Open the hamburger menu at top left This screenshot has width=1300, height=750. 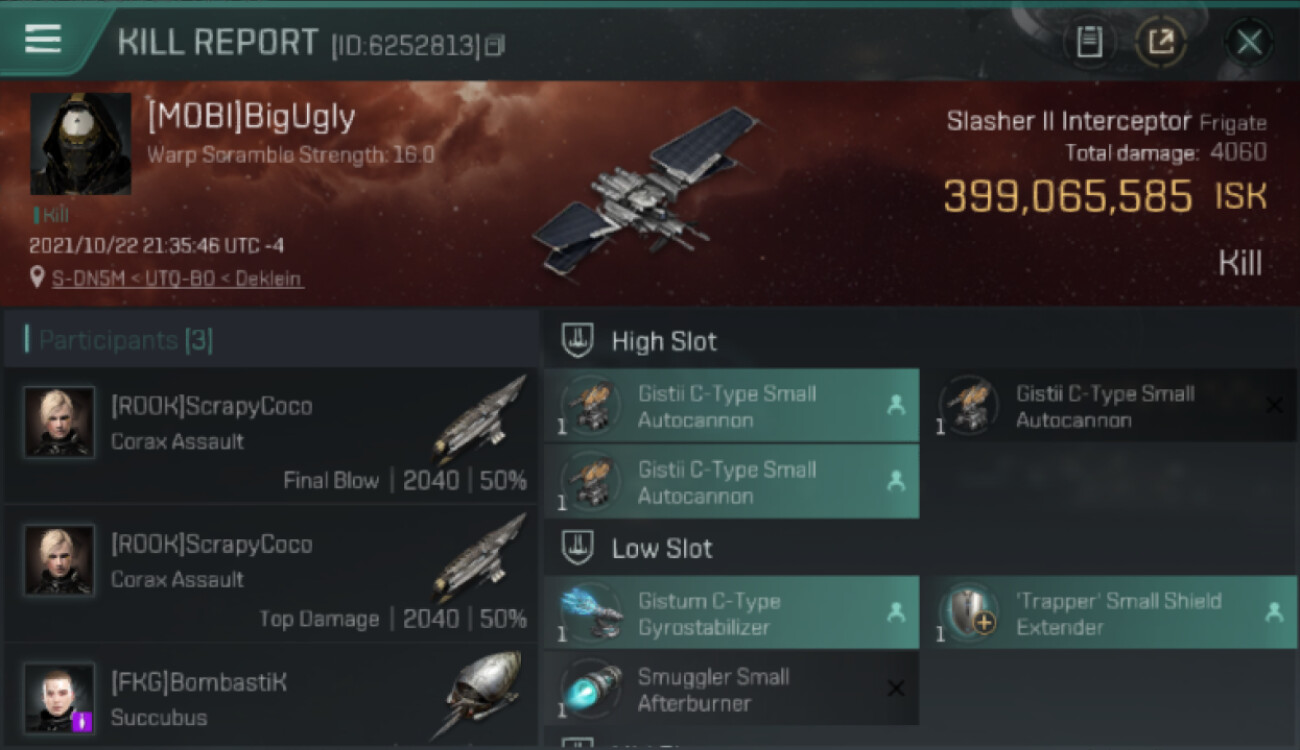[43, 39]
